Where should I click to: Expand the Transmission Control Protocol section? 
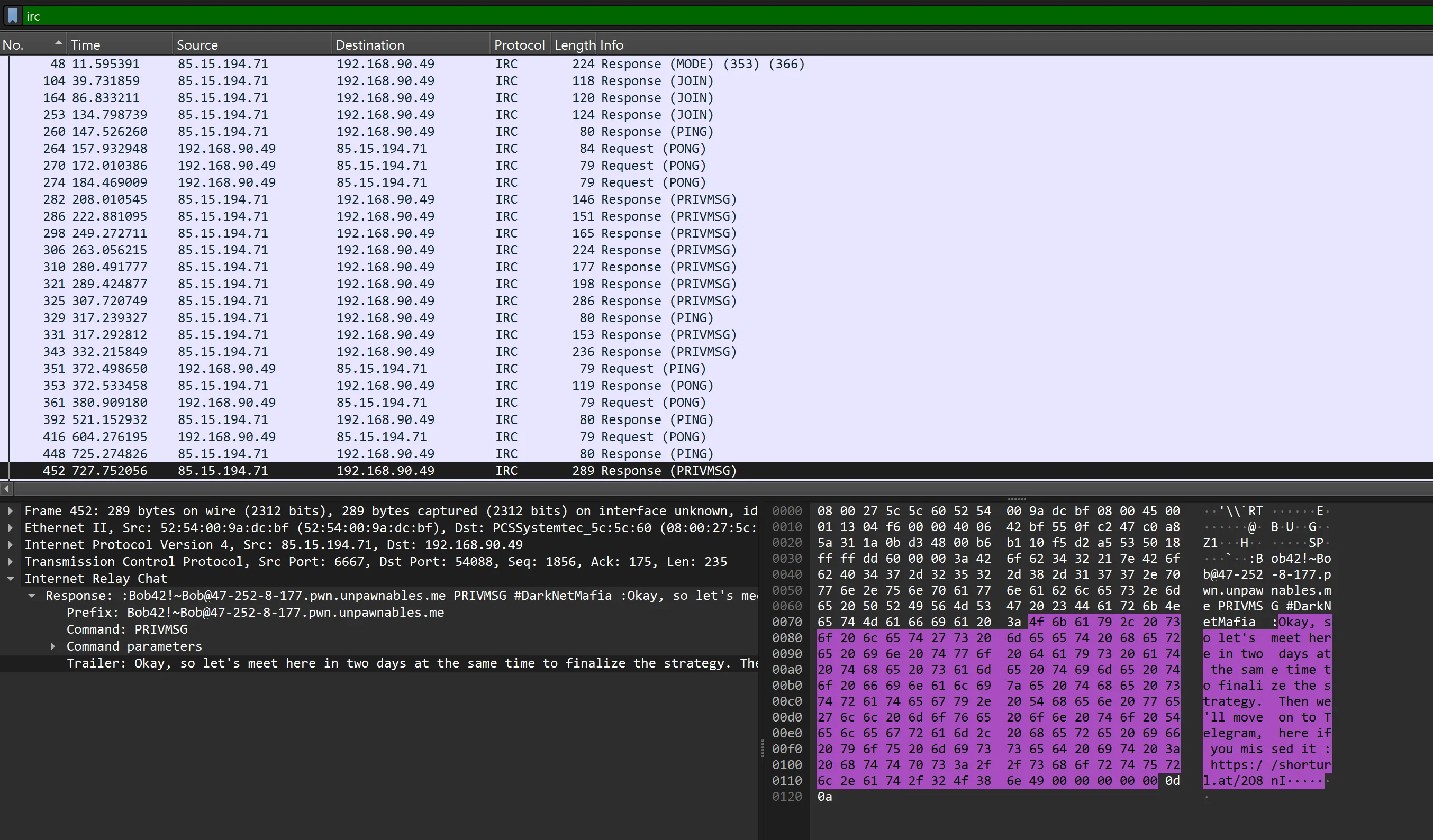[11, 562]
